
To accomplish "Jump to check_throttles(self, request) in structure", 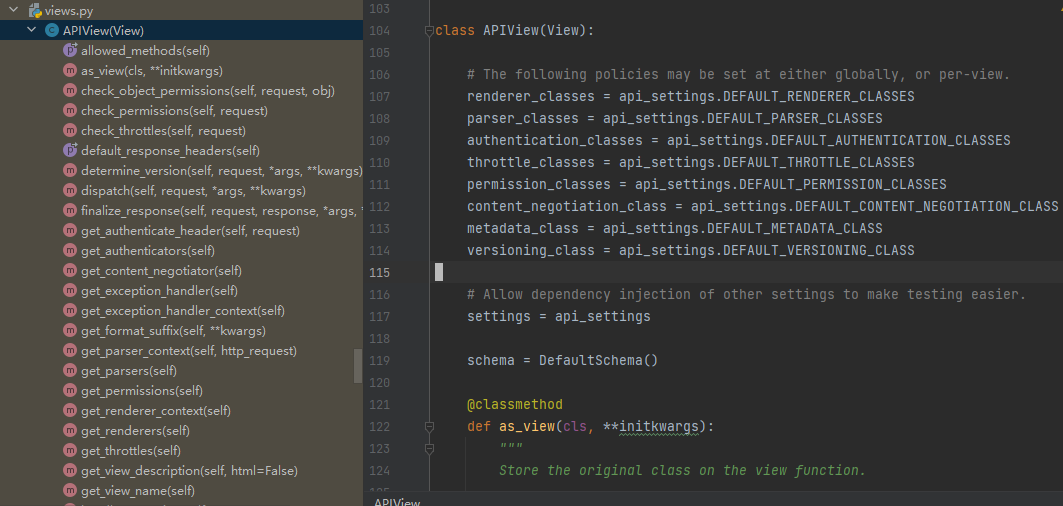I will pyautogui.click(x=163, y=131).
